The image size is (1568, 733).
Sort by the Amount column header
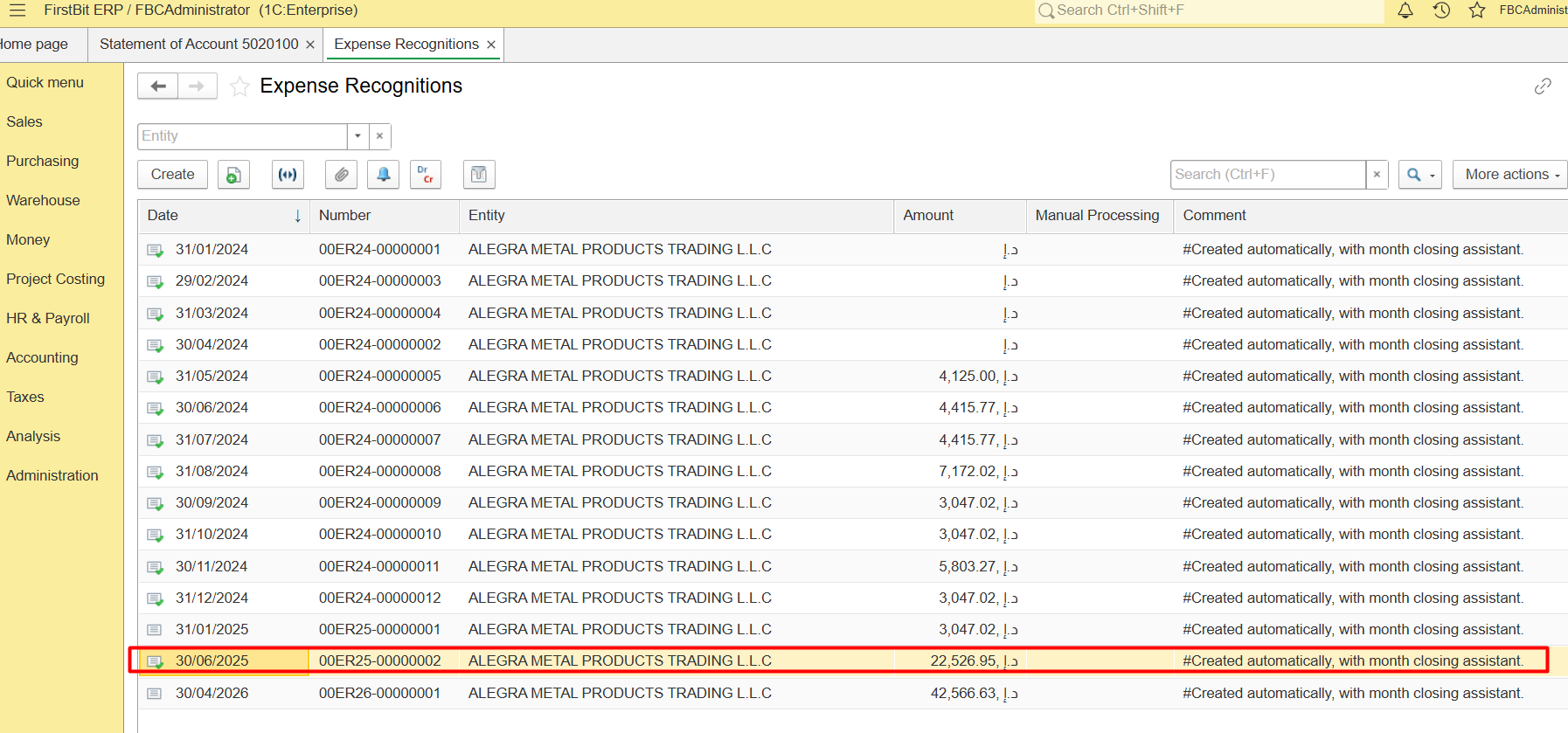coord(959,216)
